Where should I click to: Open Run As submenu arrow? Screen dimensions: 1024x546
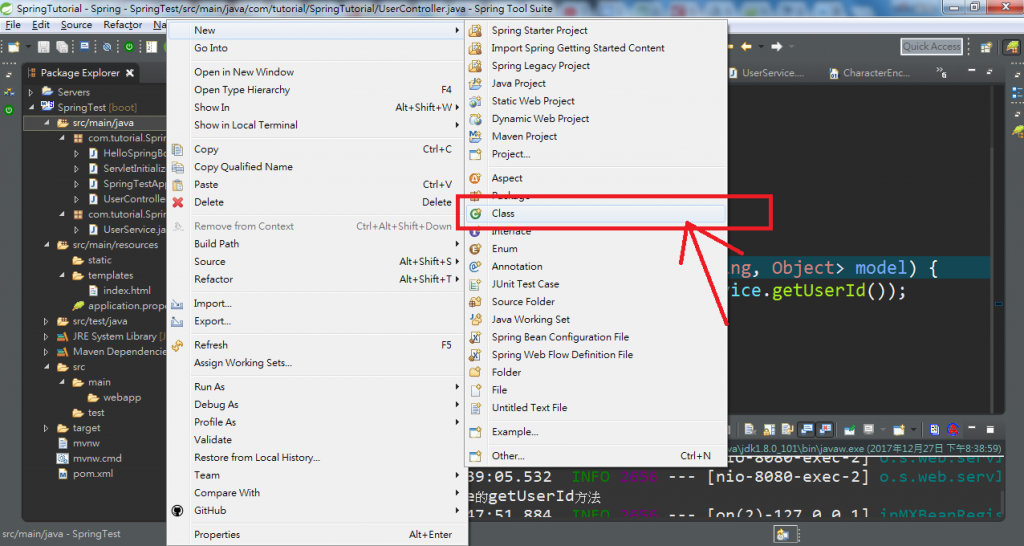pos(457,387)
